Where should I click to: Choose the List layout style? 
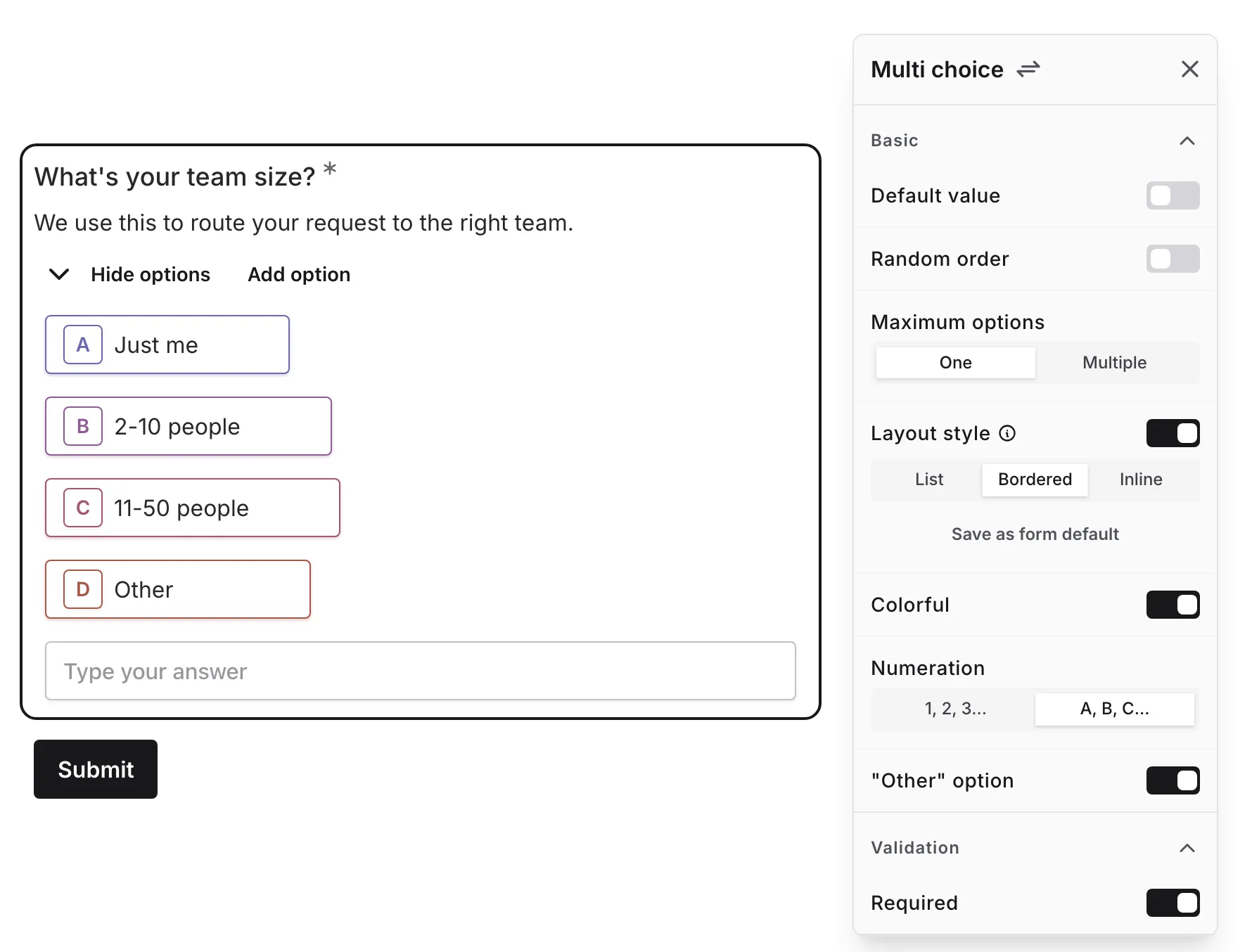928,480
